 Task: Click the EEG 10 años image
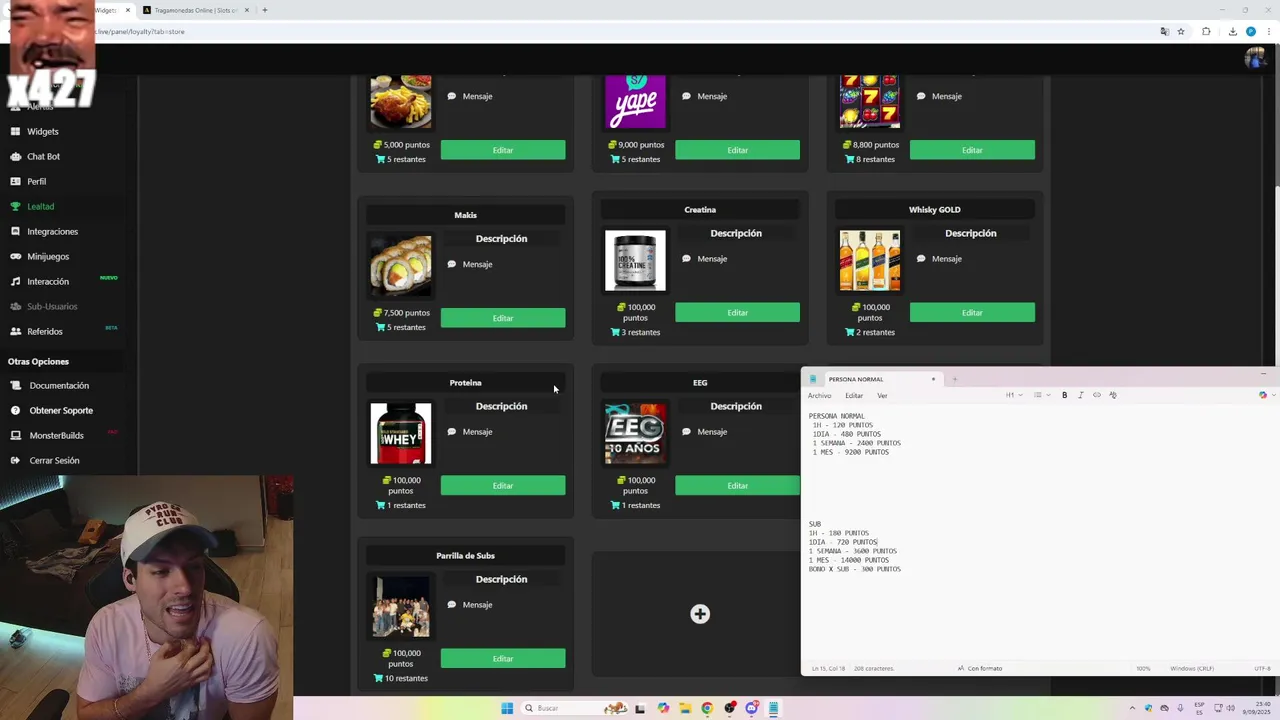click(x=635, y=433)
